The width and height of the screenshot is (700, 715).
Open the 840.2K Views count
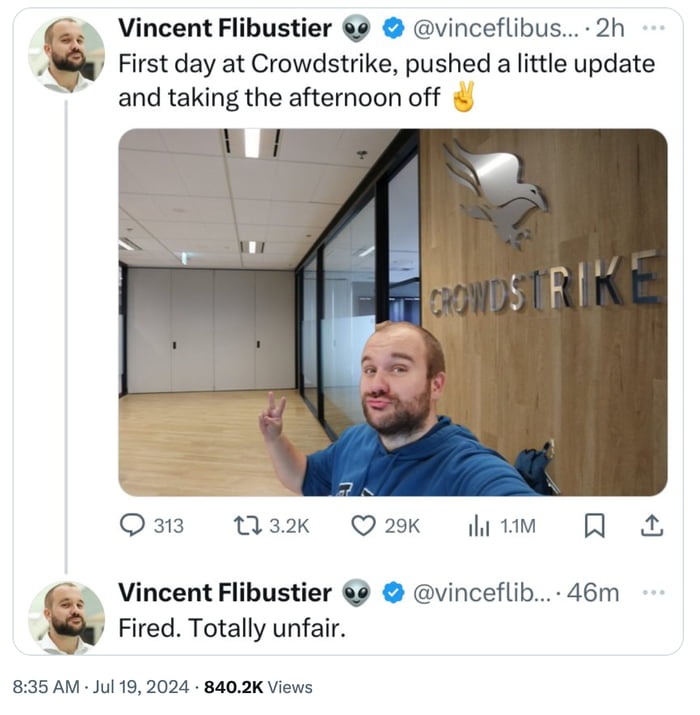tap(258, 687)
